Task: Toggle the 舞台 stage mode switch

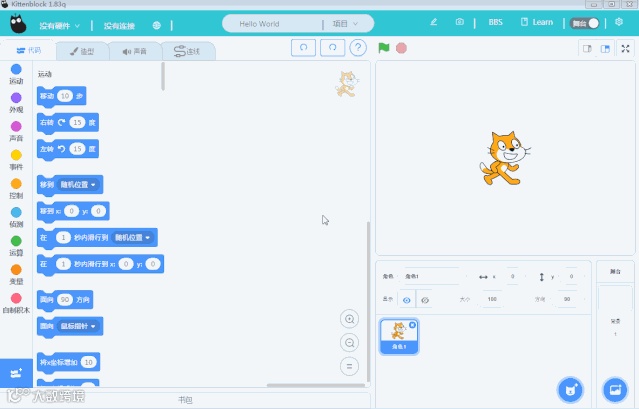Action: (585, 23)
